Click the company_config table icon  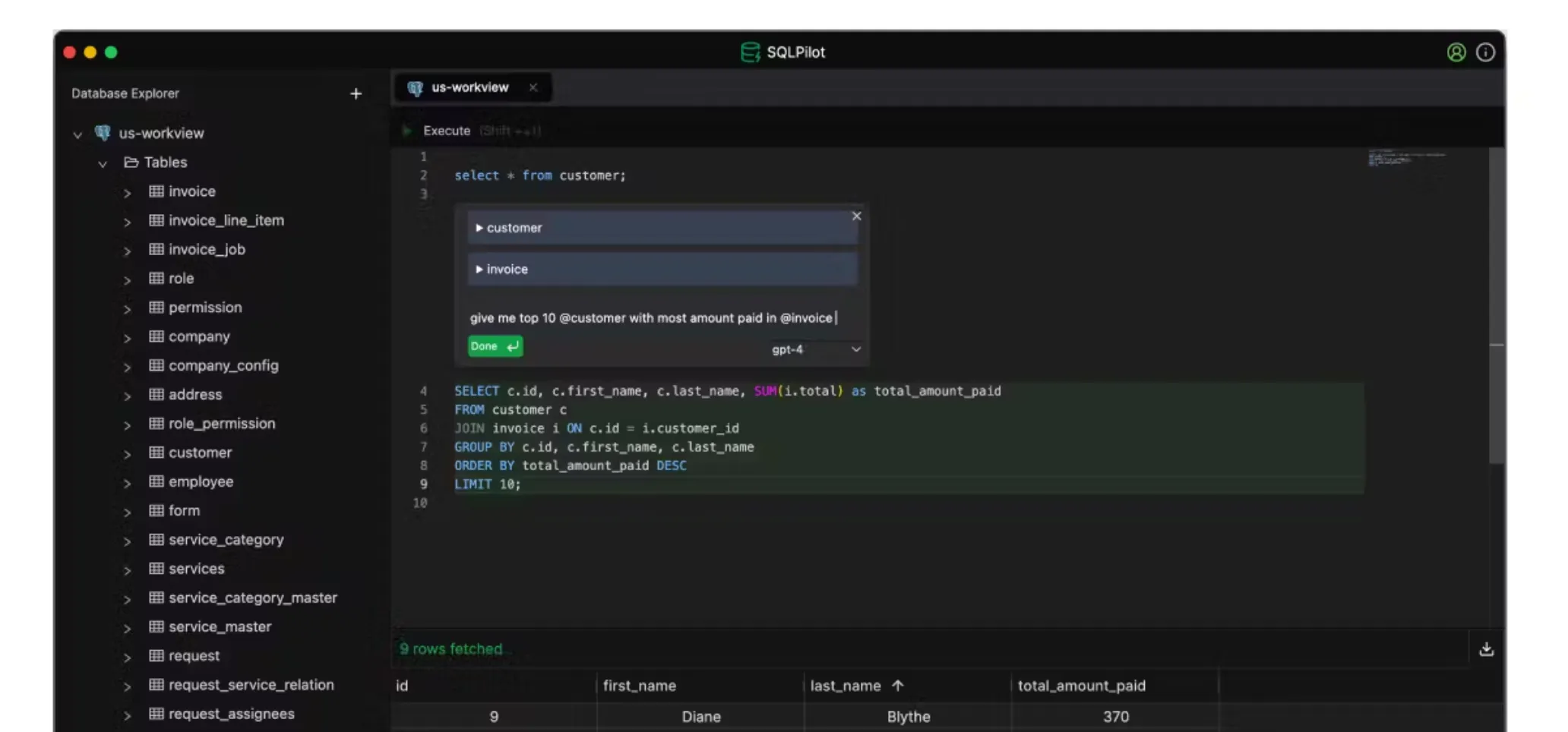point(156,365)
